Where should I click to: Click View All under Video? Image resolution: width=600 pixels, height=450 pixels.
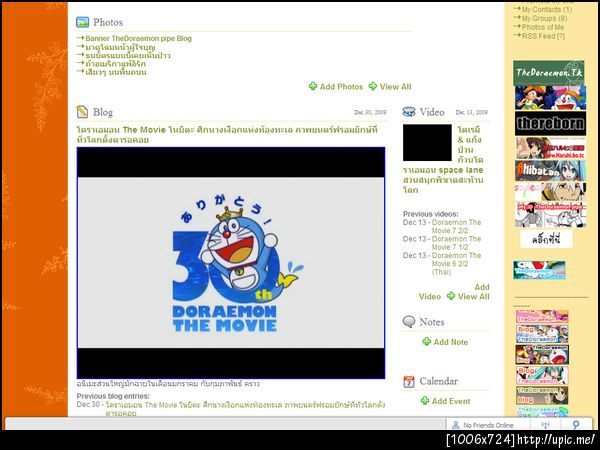(x=474, y=297)
